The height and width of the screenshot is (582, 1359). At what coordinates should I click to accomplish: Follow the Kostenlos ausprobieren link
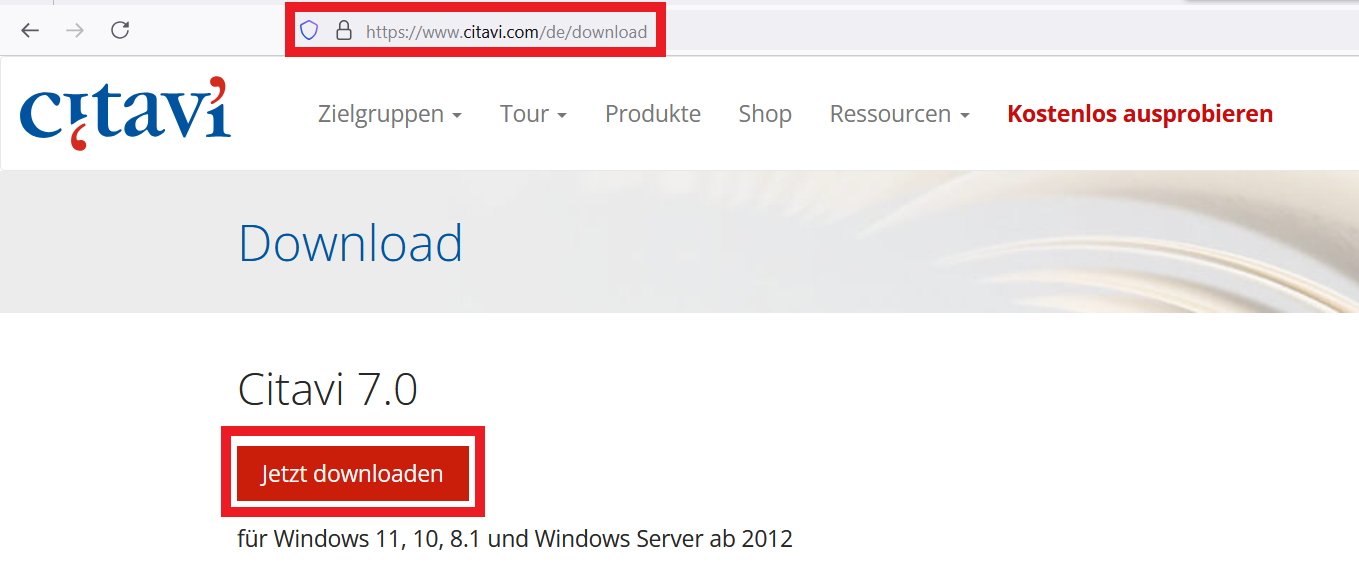pyautogui.click(x=1140, y=114)
